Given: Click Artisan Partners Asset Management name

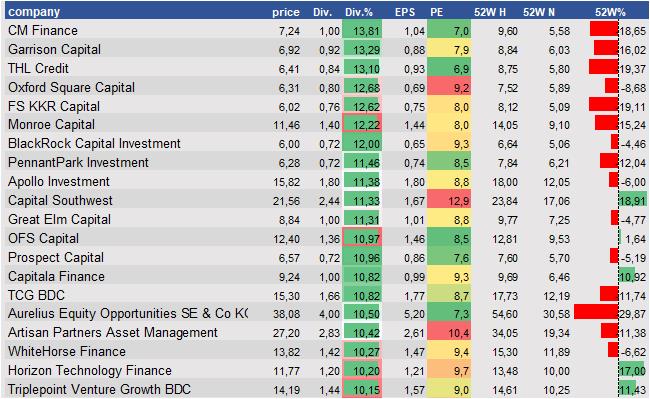Looking at the screenshot, I should pos(113,332).
